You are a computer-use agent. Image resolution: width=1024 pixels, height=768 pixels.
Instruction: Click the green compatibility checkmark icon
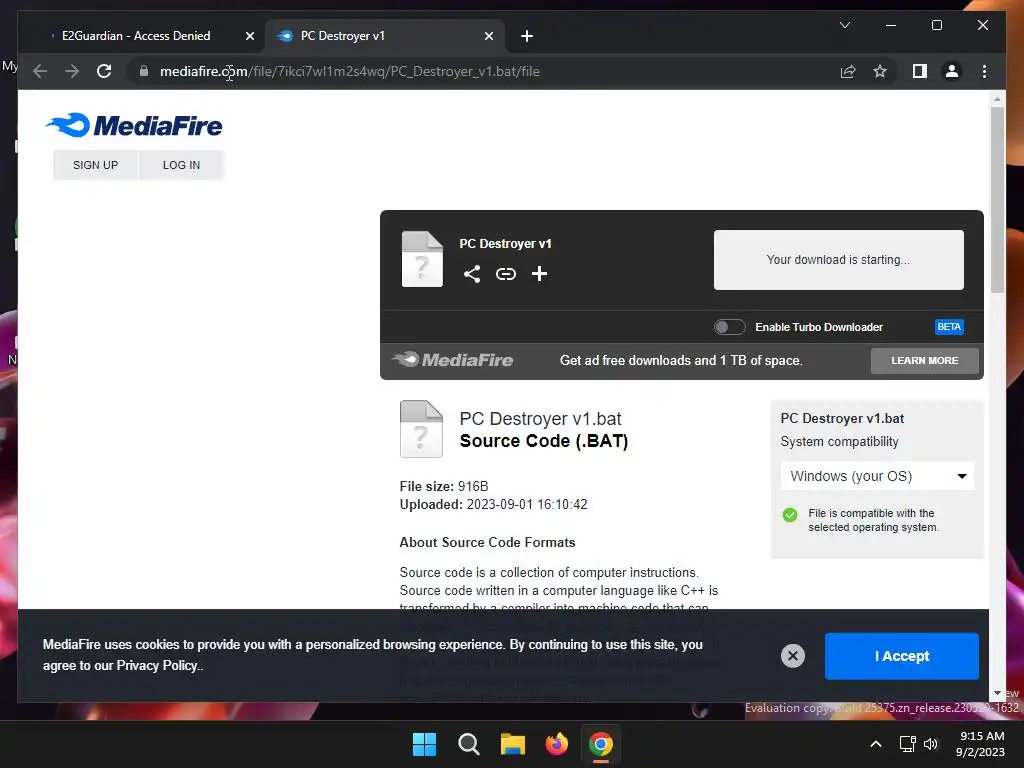(790, 515)
